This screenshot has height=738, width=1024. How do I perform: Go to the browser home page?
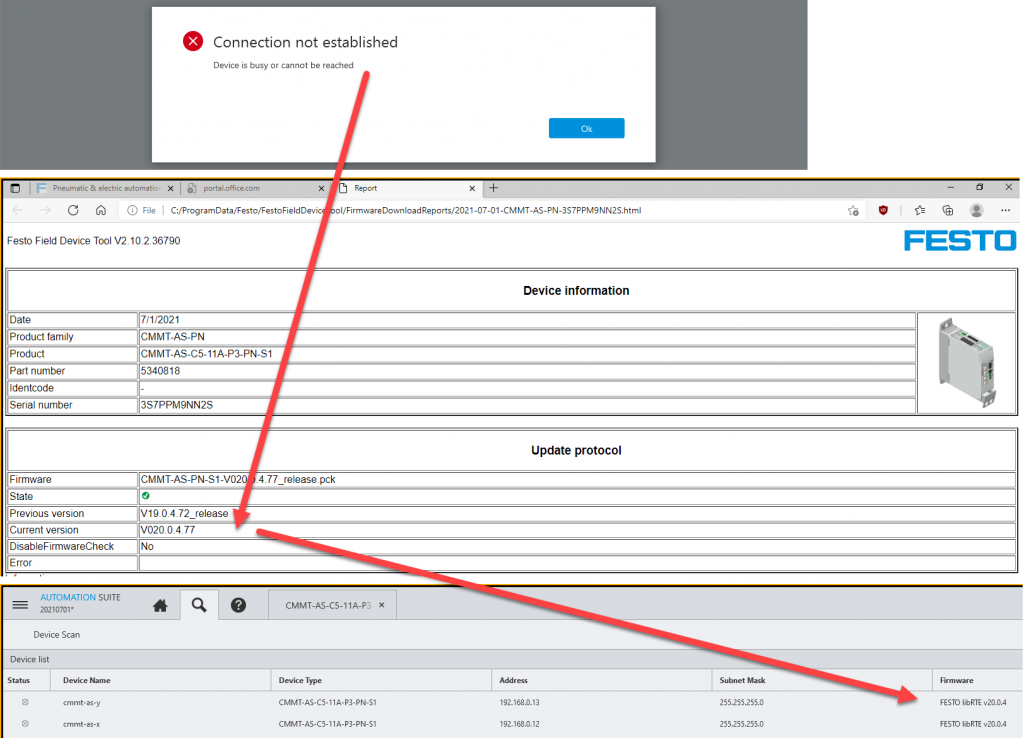101,210
